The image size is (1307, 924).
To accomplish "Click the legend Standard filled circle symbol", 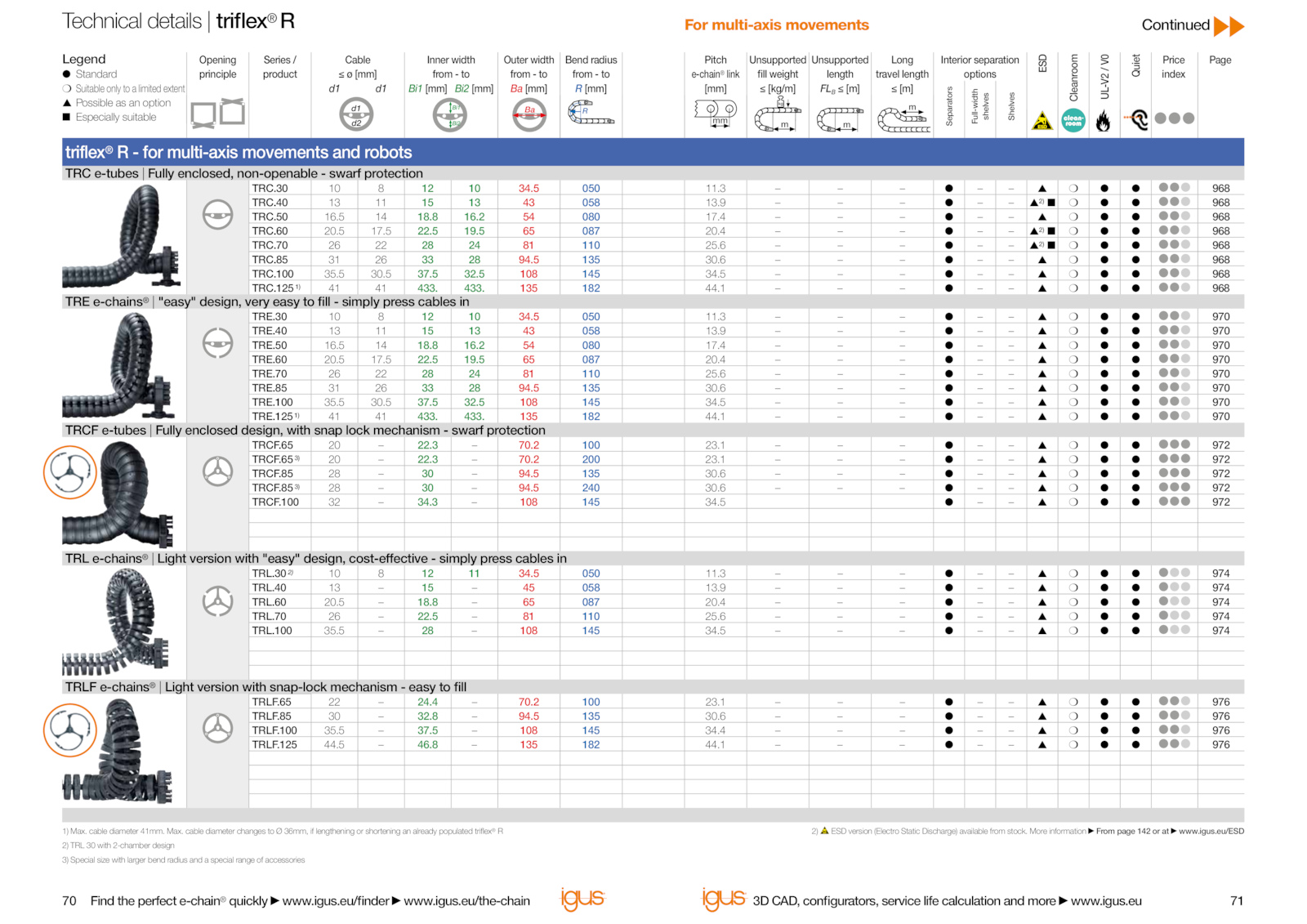I will [67, 74].
